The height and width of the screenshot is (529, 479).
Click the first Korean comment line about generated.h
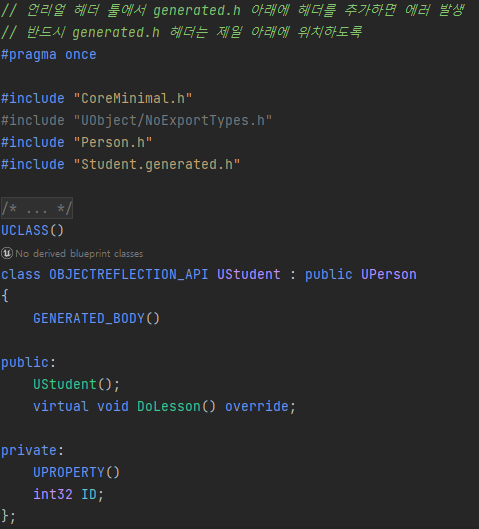coord(233,10)
